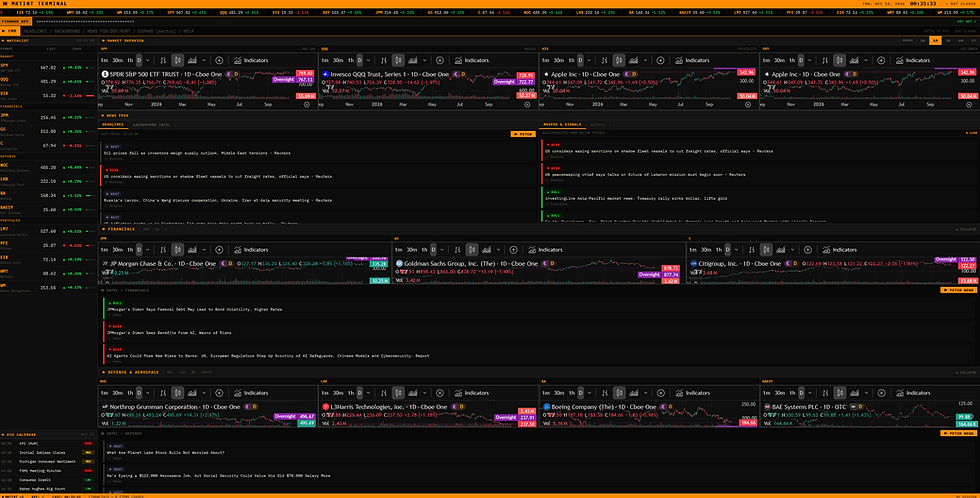Add compare symbol on JP Morgan chart
Image resolution: width=980 pixels, height=498 pixels.
click(x=219, y=249)
